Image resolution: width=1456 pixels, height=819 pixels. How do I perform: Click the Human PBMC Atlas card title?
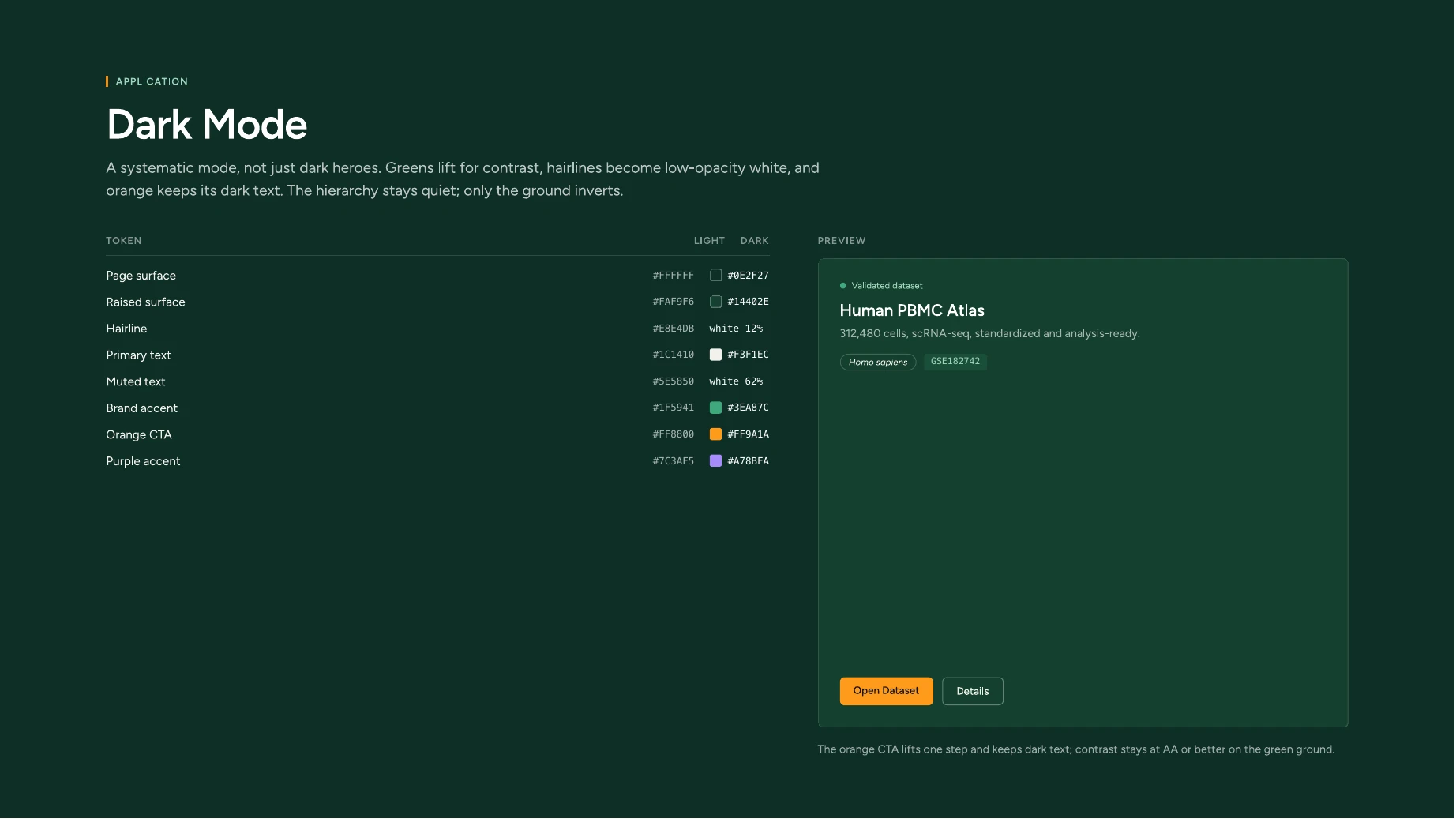click(x=912, y=310)
